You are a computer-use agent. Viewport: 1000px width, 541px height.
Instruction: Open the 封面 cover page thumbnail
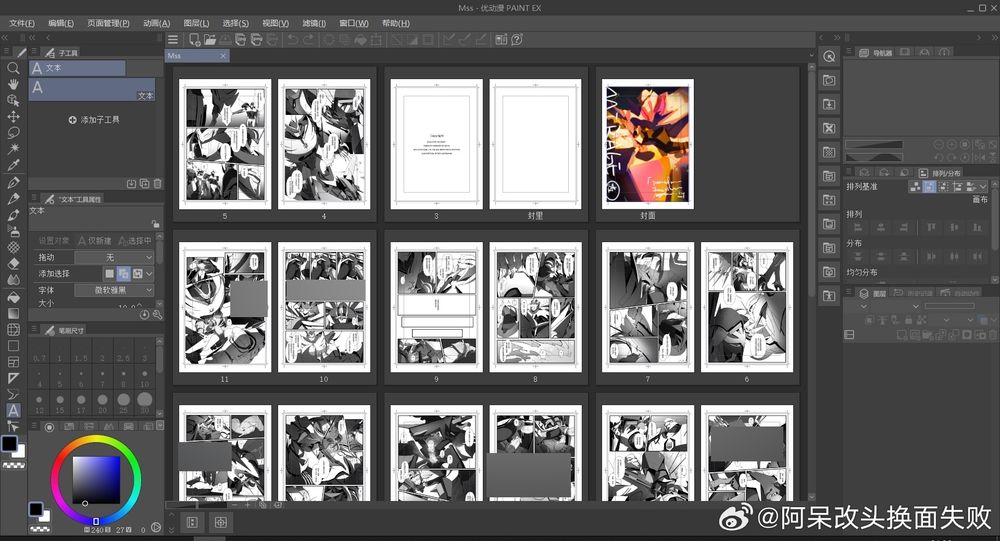point(647,144)
